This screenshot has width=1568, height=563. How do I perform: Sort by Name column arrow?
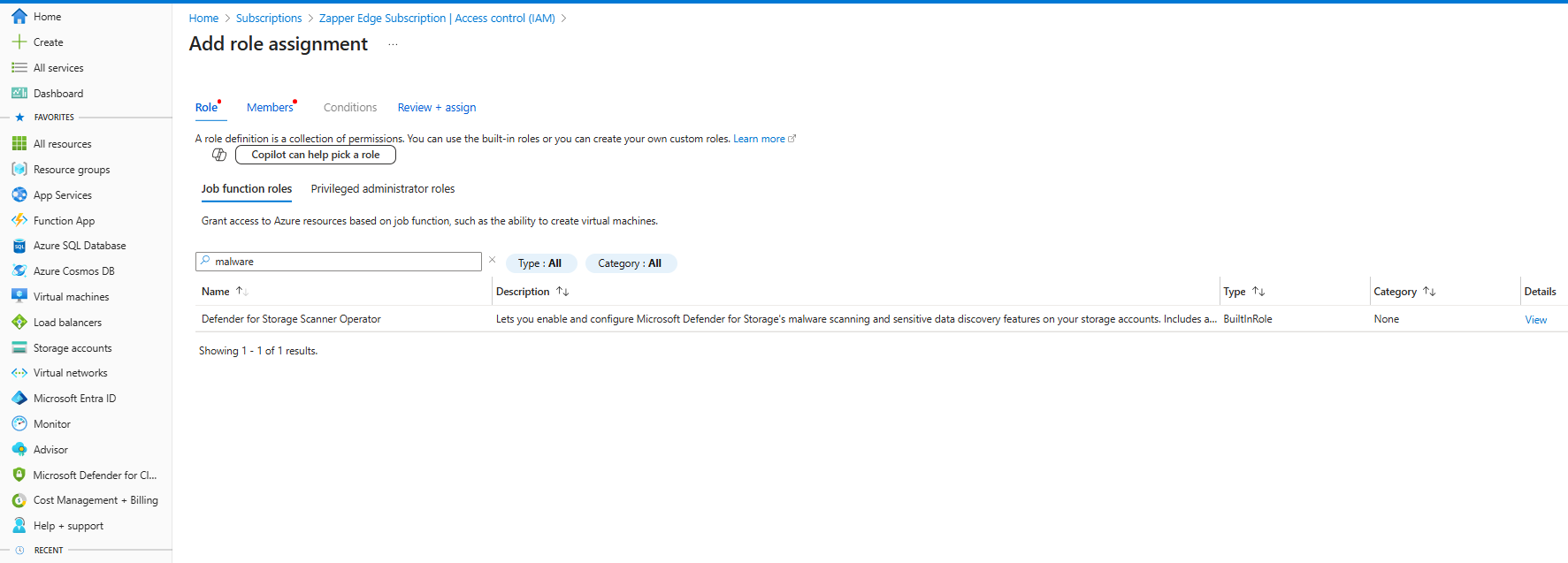tap(241, 291)
